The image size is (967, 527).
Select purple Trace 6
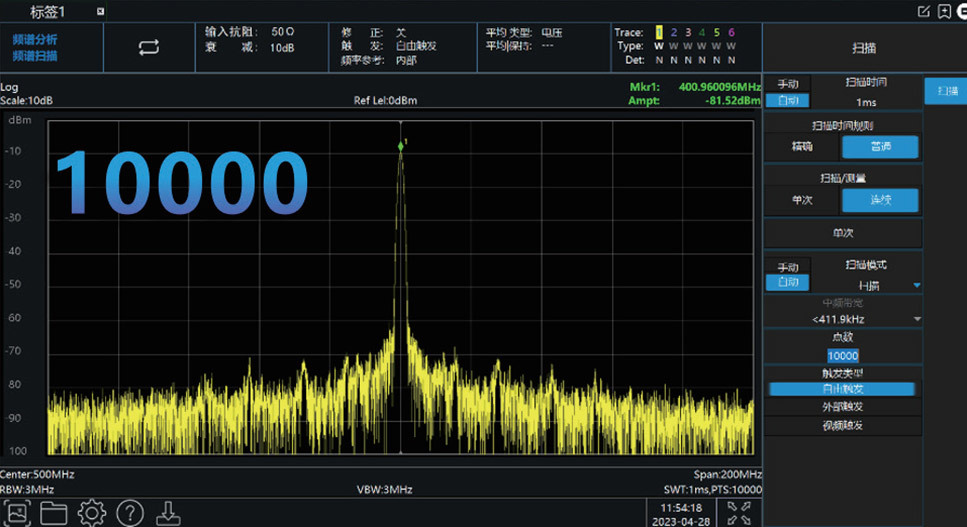[x=731, y=32]
